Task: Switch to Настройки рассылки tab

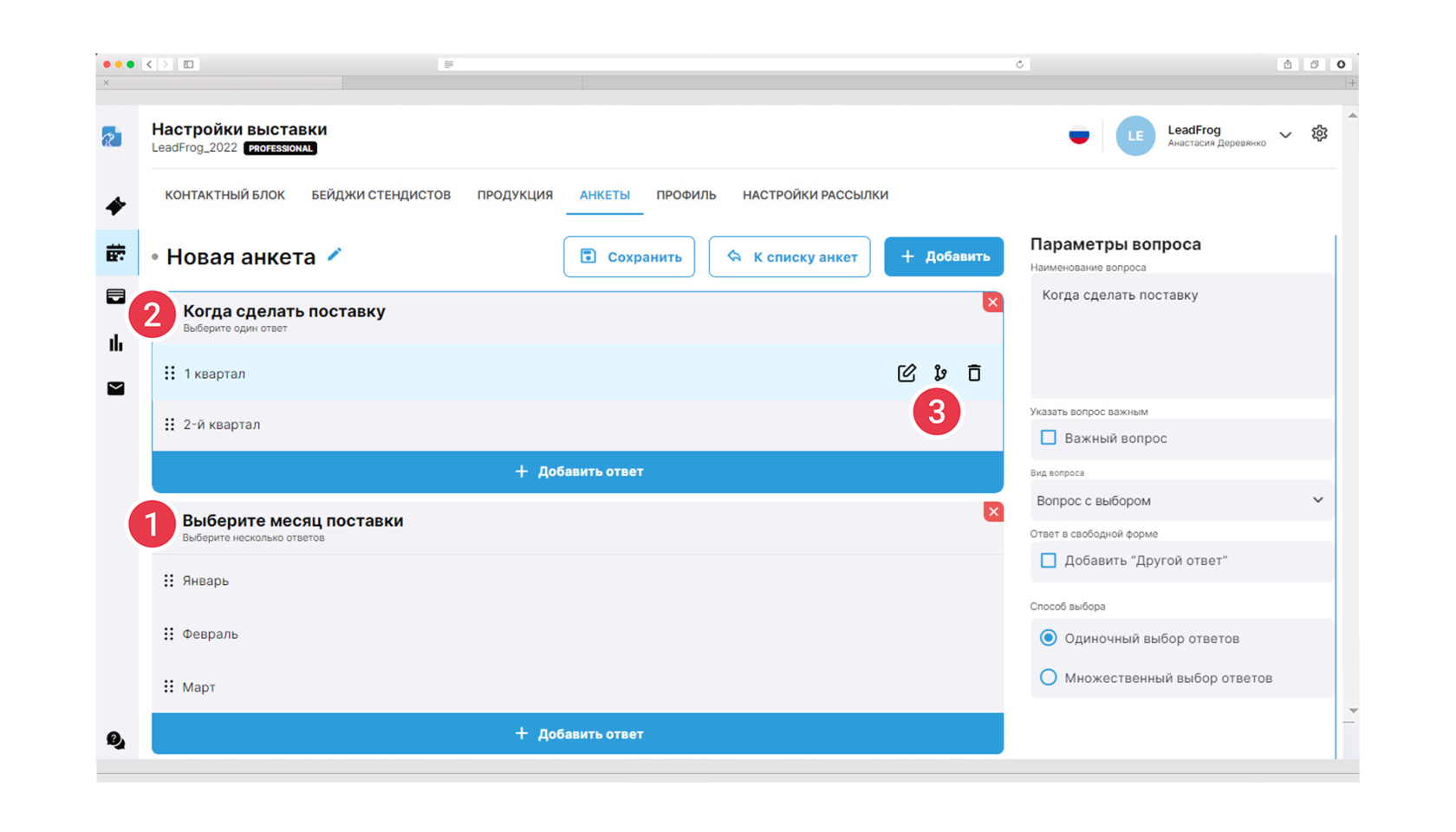Action: coord(816,195)
